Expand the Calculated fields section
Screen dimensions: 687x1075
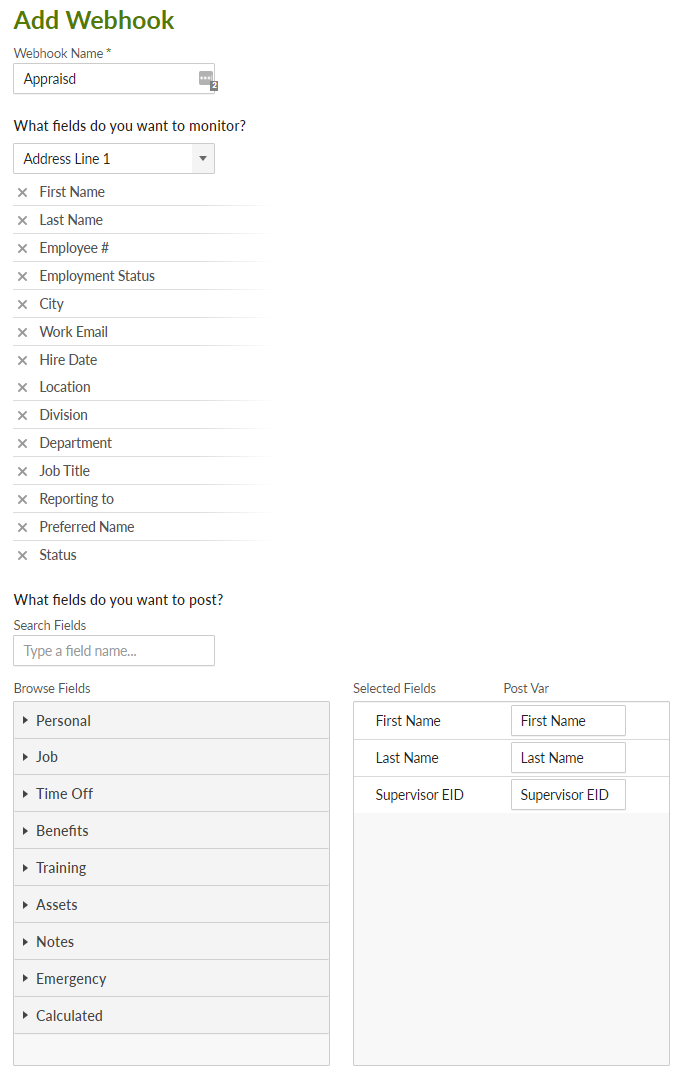click(x=171, y=1015)
